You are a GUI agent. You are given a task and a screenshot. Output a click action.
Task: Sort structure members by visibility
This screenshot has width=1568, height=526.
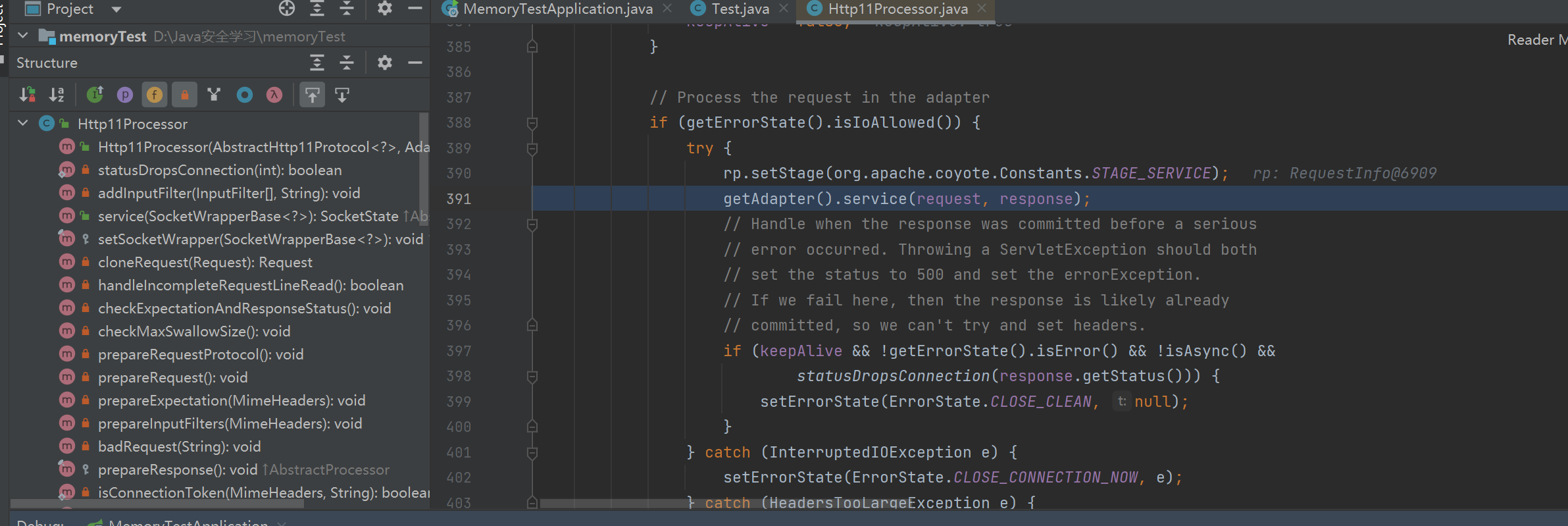(x=28, y=95)
